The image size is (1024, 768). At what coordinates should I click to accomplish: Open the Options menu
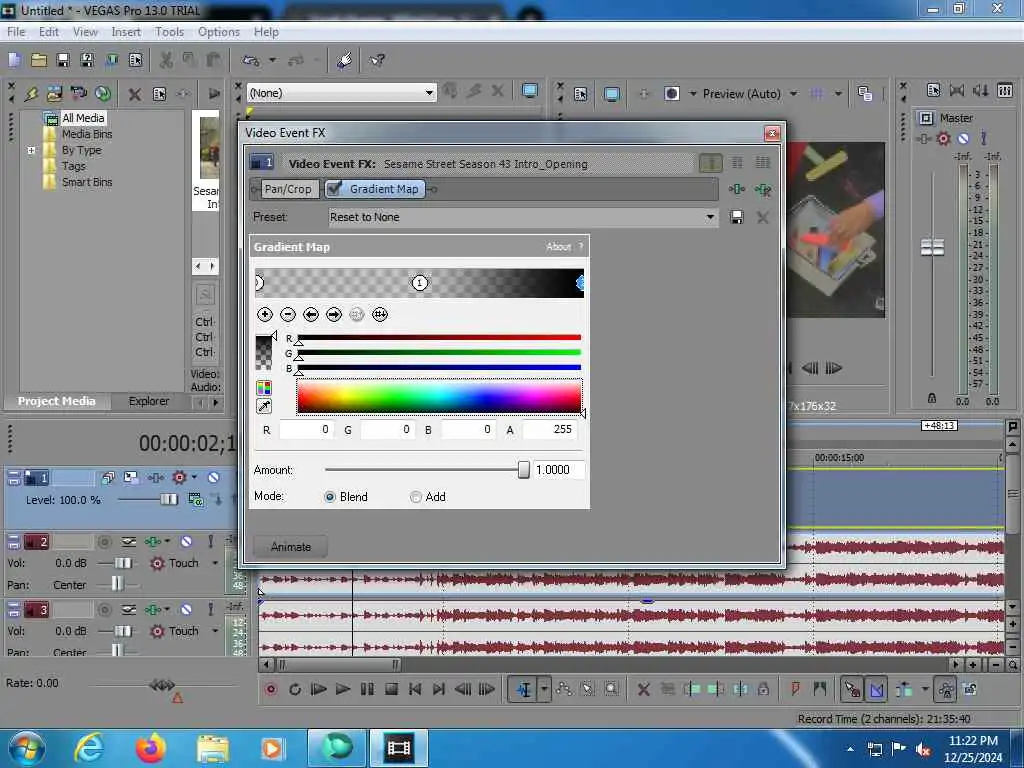(219, 32)
